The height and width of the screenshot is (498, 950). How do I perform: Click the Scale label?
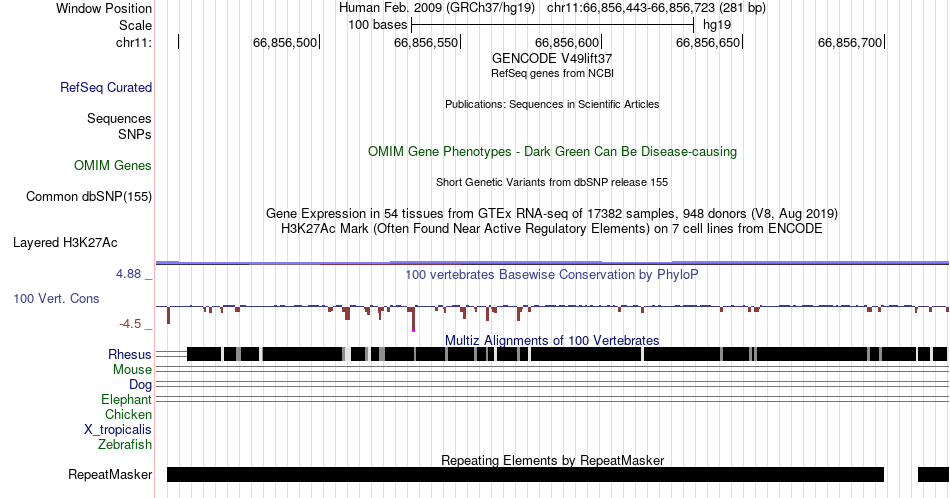coord(136,25)
